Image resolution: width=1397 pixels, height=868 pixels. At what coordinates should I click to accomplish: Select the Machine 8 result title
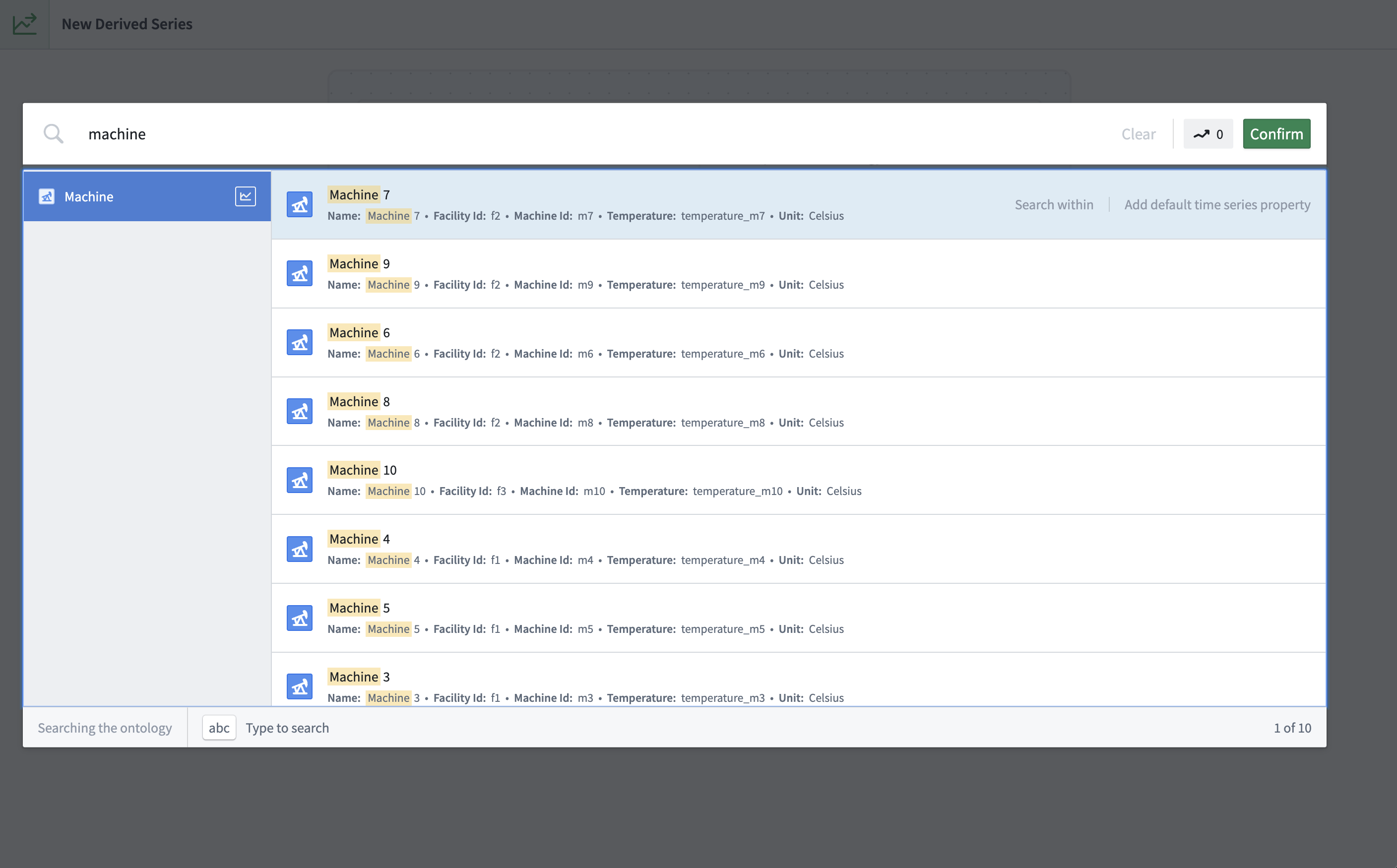pos(359,401)
